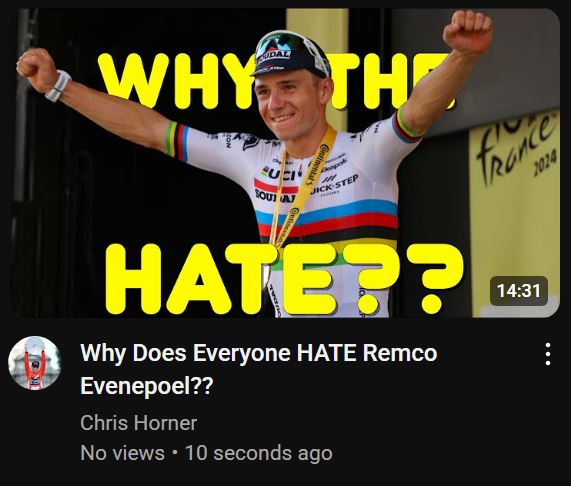This screenshot has height=486, width=571.
Task: Click the UCI logo on the jersey
Action: point(279,174)
